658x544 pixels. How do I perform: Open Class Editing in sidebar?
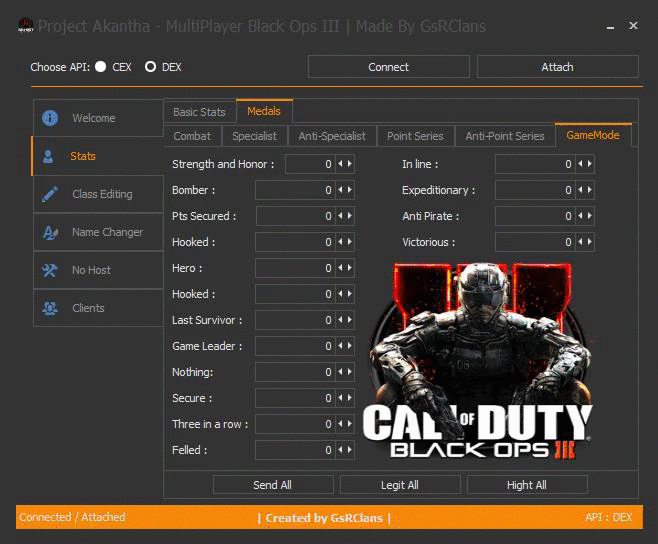pos(98,194)
